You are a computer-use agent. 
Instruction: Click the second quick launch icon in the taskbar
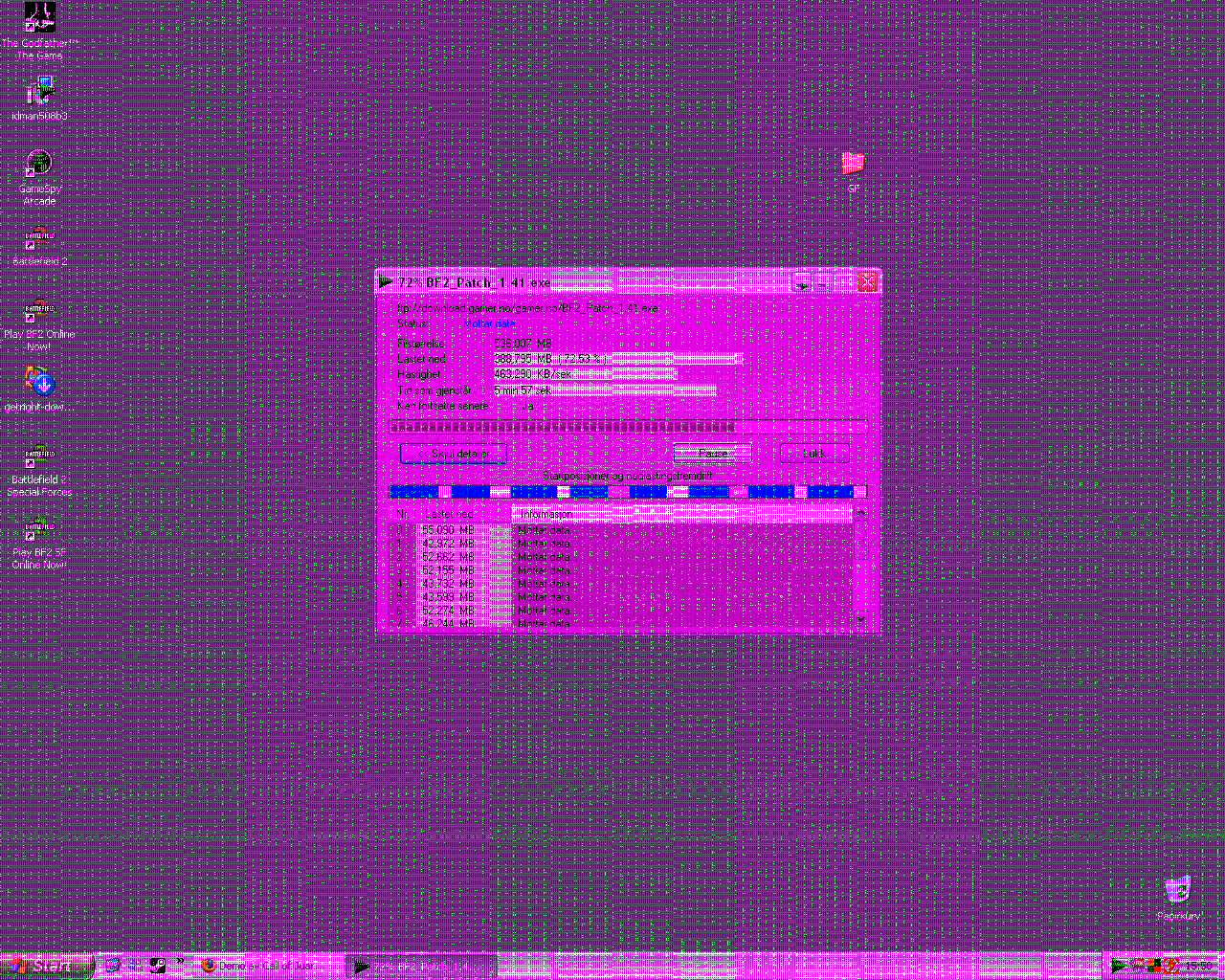(135, 966)
